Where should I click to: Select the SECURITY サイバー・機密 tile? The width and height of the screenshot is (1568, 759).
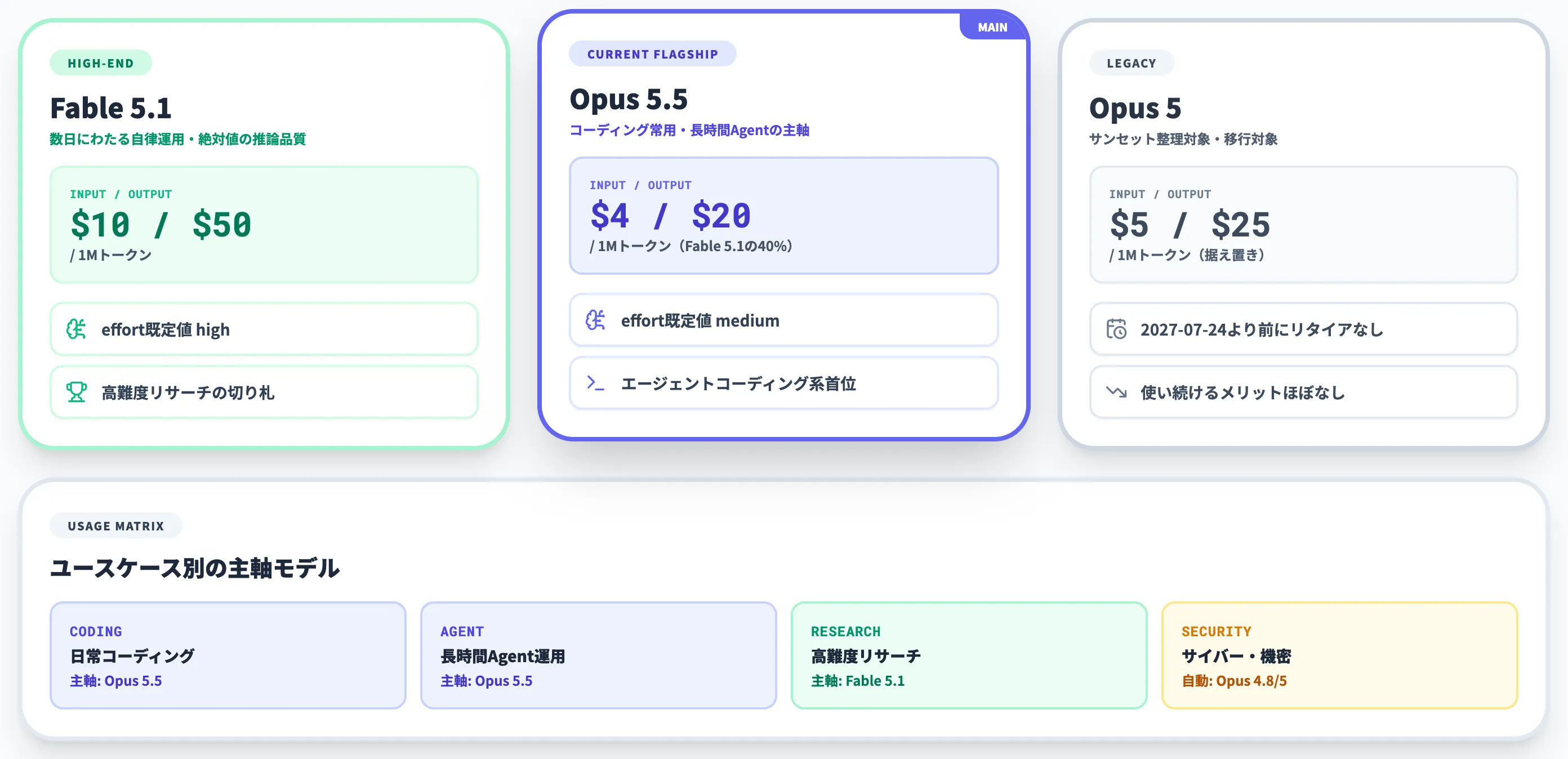(x=1340, y=655)
